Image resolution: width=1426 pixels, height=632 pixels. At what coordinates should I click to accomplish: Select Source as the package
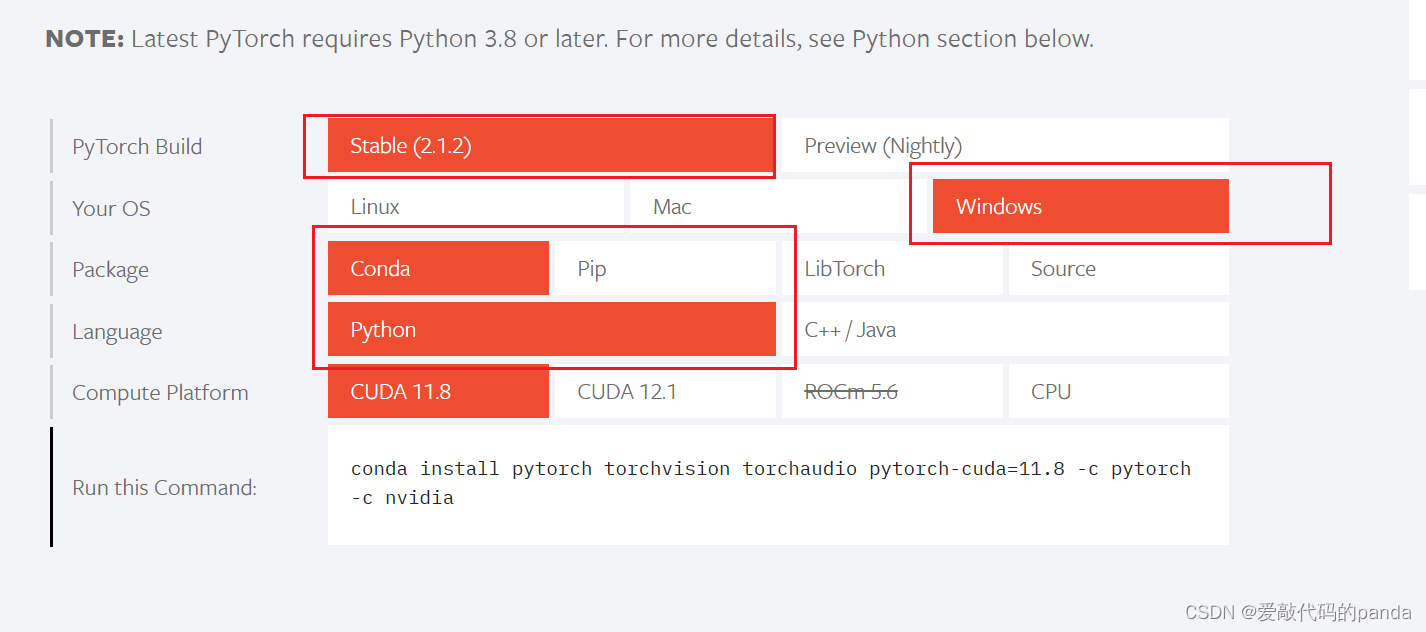tap(1118, 268)
